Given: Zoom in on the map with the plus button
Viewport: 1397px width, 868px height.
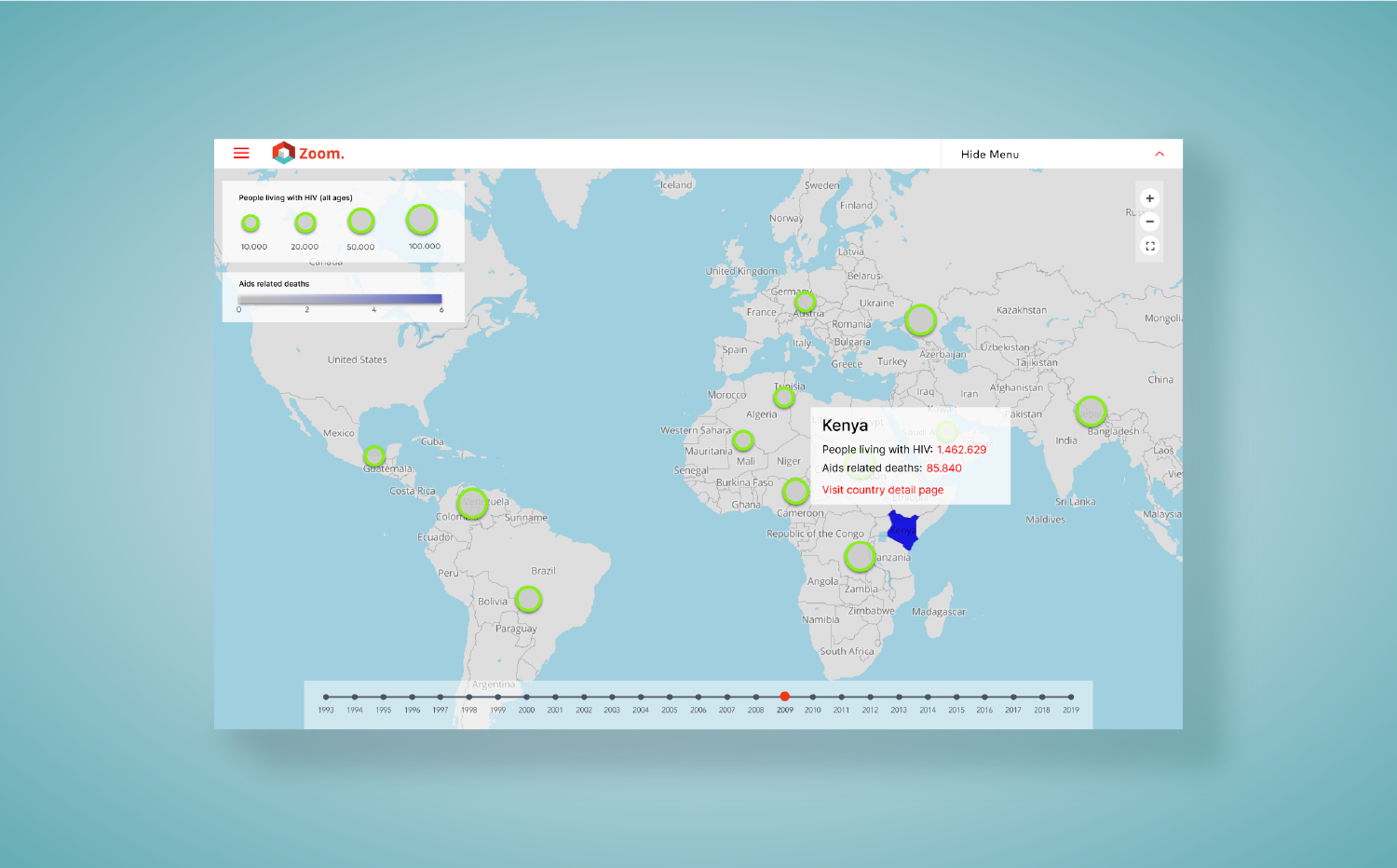Looking at the screenshot, I should point(1150,198).
